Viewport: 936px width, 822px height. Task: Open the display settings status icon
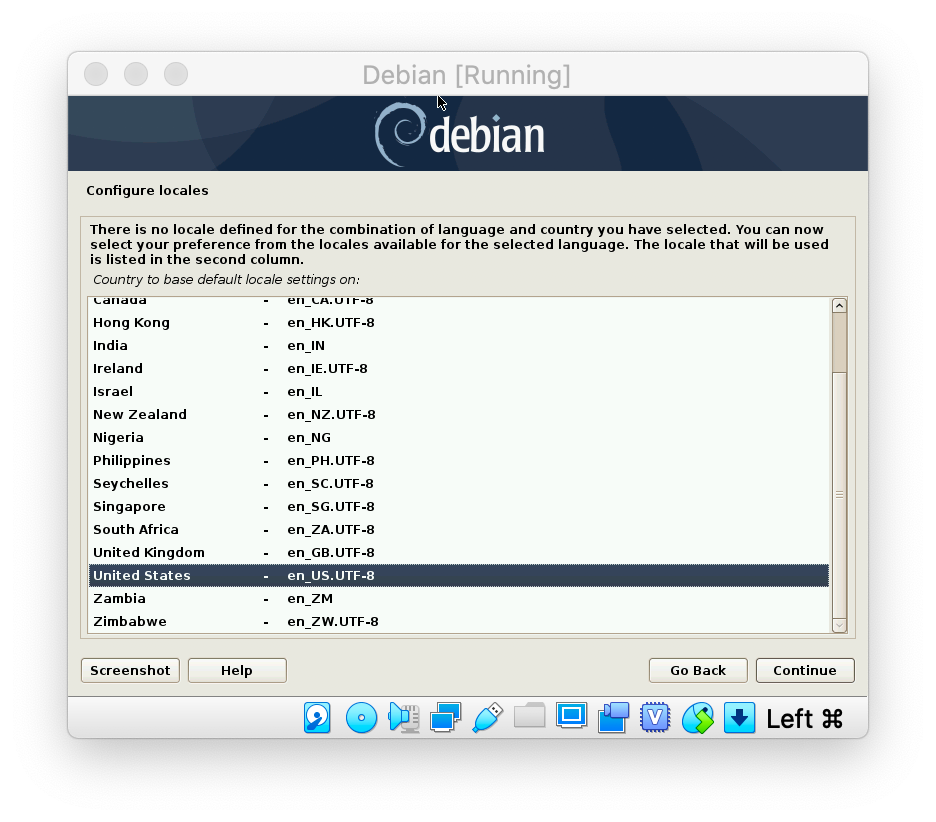pyautogui.click(x=571, y=716)
